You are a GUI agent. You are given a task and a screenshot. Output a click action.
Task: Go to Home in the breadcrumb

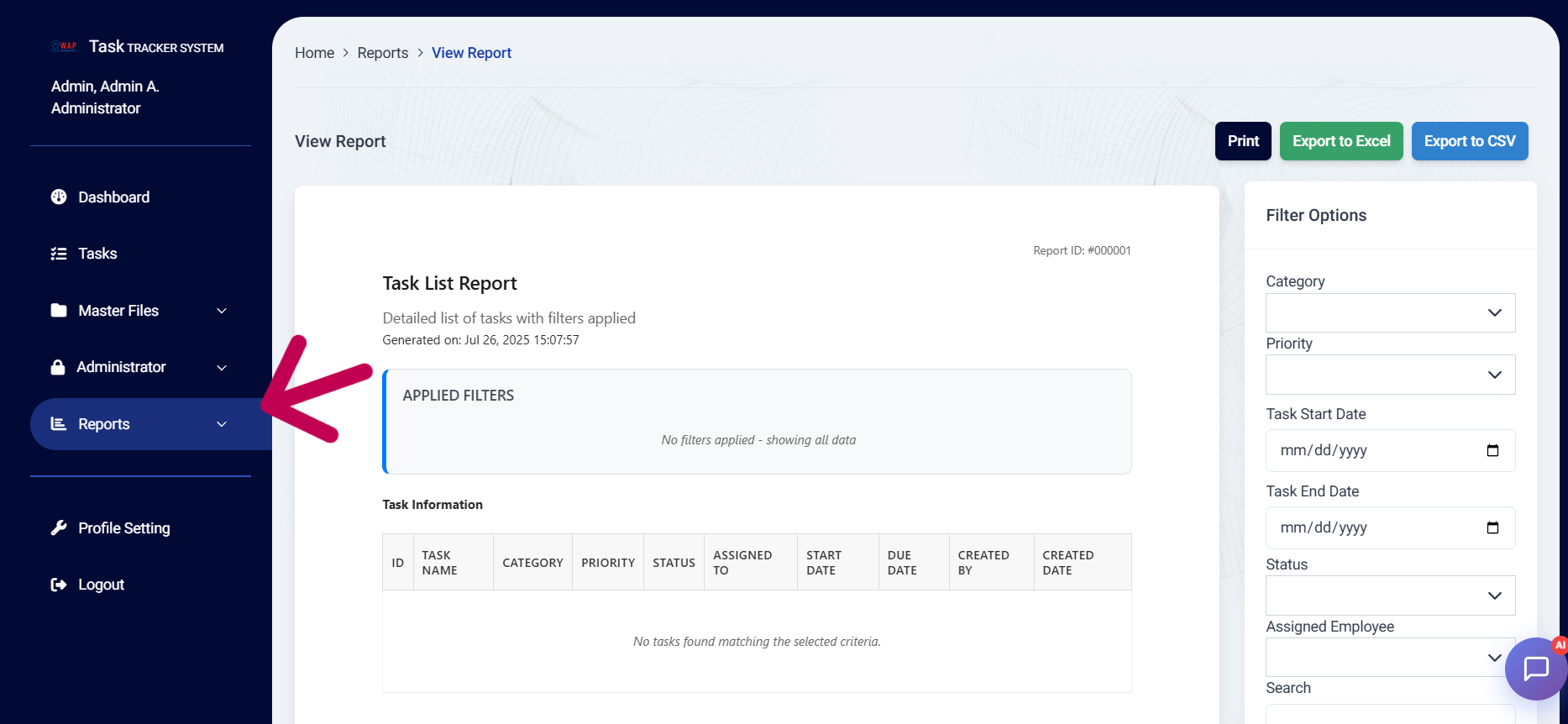tap(314, 53)
